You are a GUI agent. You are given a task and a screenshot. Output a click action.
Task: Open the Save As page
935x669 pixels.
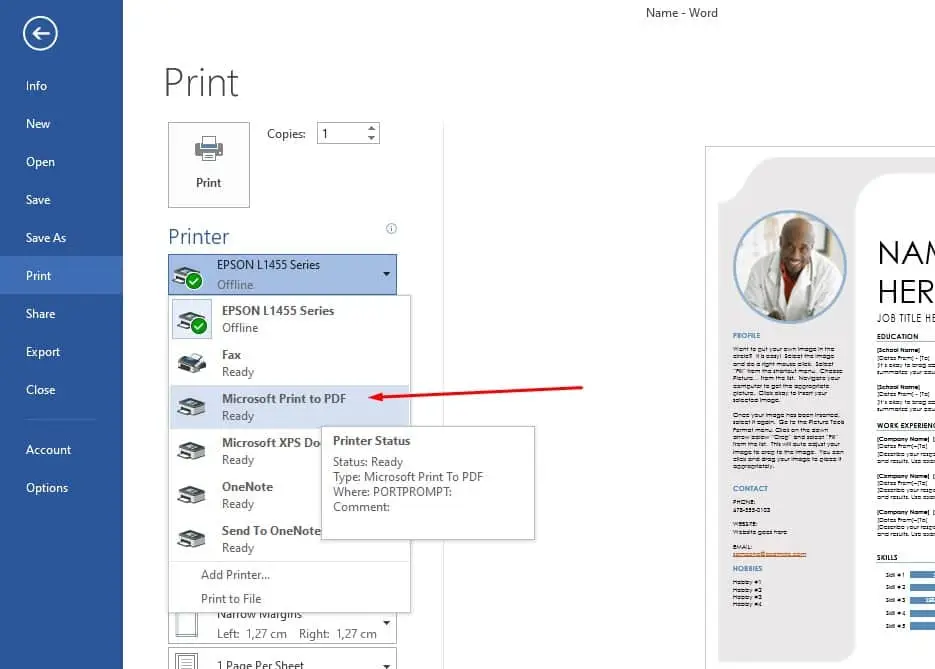[x=45, y=238]
